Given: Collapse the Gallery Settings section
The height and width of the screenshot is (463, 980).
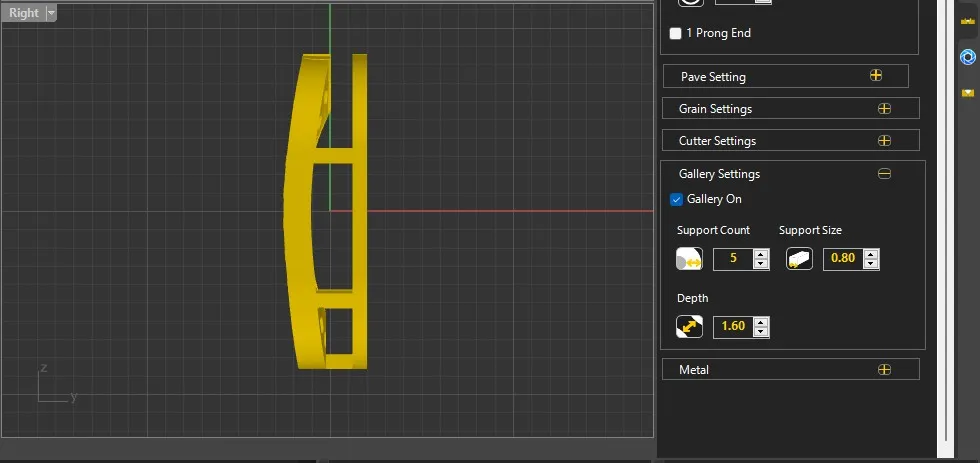Looking at the screenshot, I should click(884, 174).
